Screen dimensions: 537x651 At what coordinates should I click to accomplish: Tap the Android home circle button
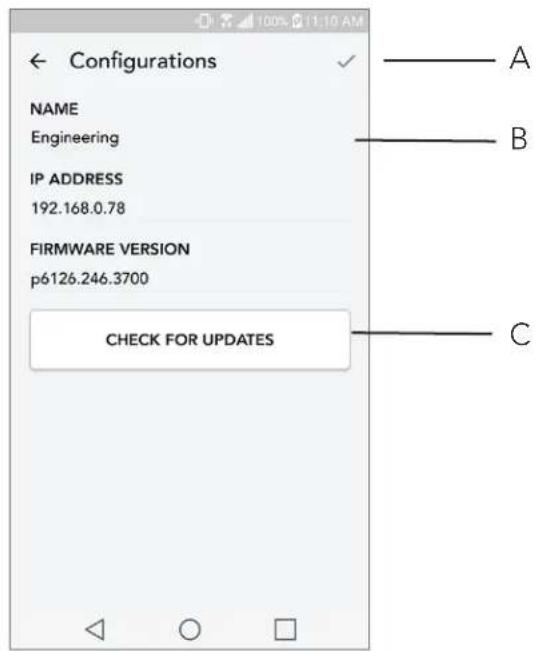(190, 629)
